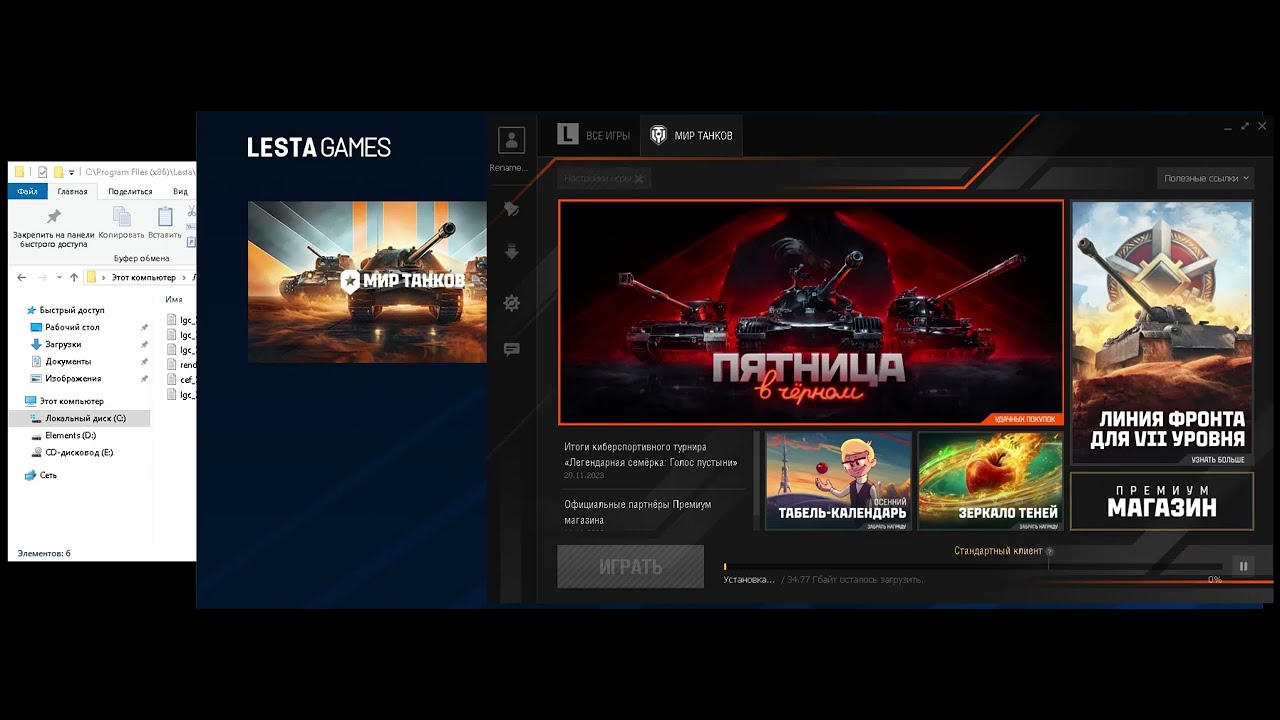Viewport: 1280px width, 720px height.
Task: Select the file starting with 'cef_'
Action: point(181,380)
